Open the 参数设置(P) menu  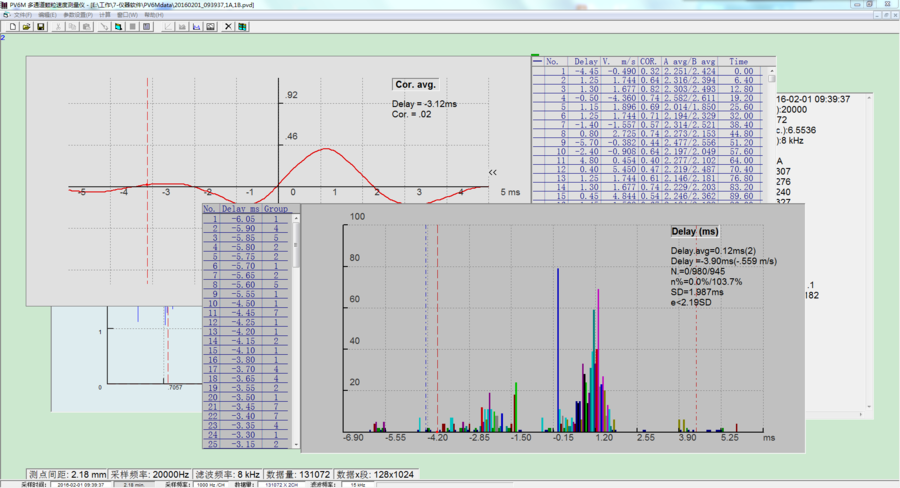[77, 15]
